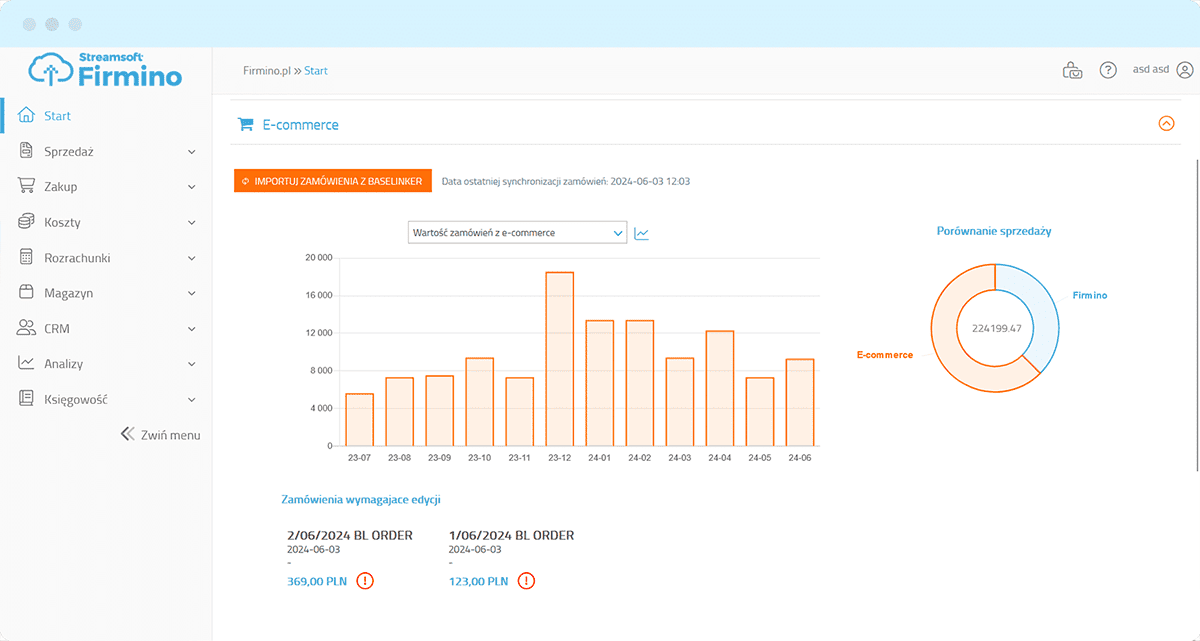Click the Koszty coins icon
The image size is (1200, 641).
point(27,222)
